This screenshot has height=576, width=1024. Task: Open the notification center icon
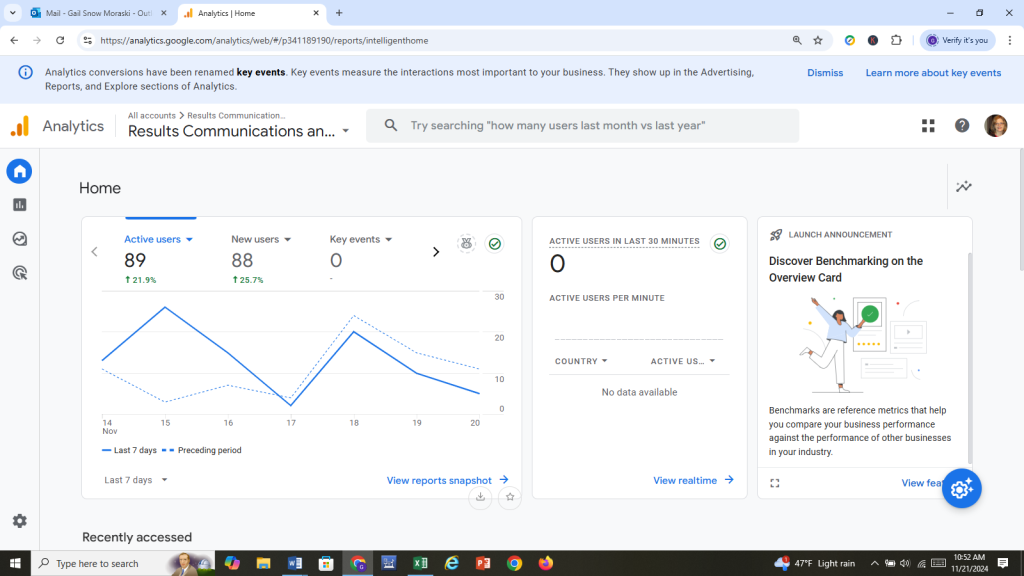(1003, 563)
